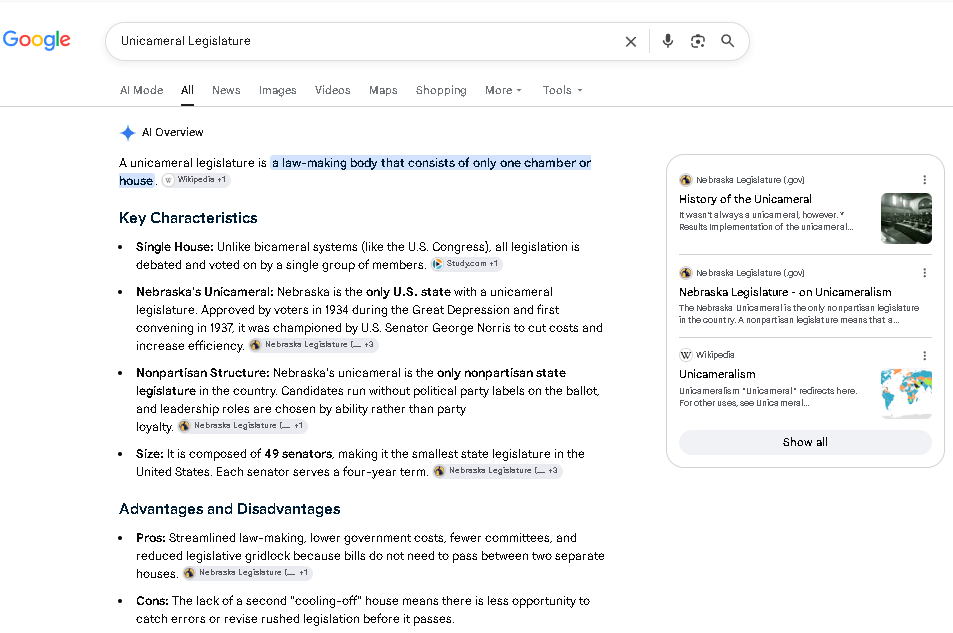Click Nebraska Legislature favicon above on Unicameralism
Image resolution: width=953 pixels, height=633 pixels.
click(x=686, y=273)
